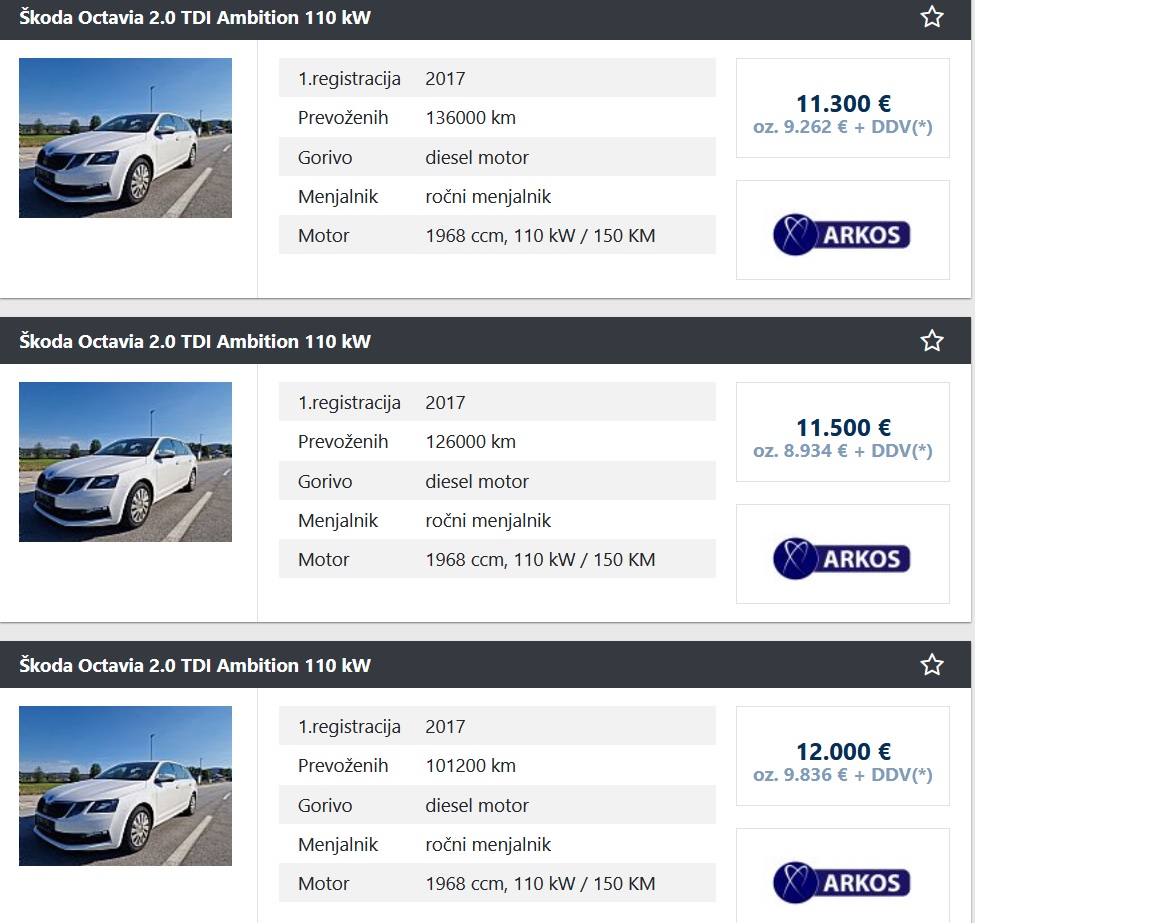Click '1968 ccm, 110 kW / 150 KM' in 11.500 € listing
Screen dimensions: 1152x923
(x=540, y=560)
